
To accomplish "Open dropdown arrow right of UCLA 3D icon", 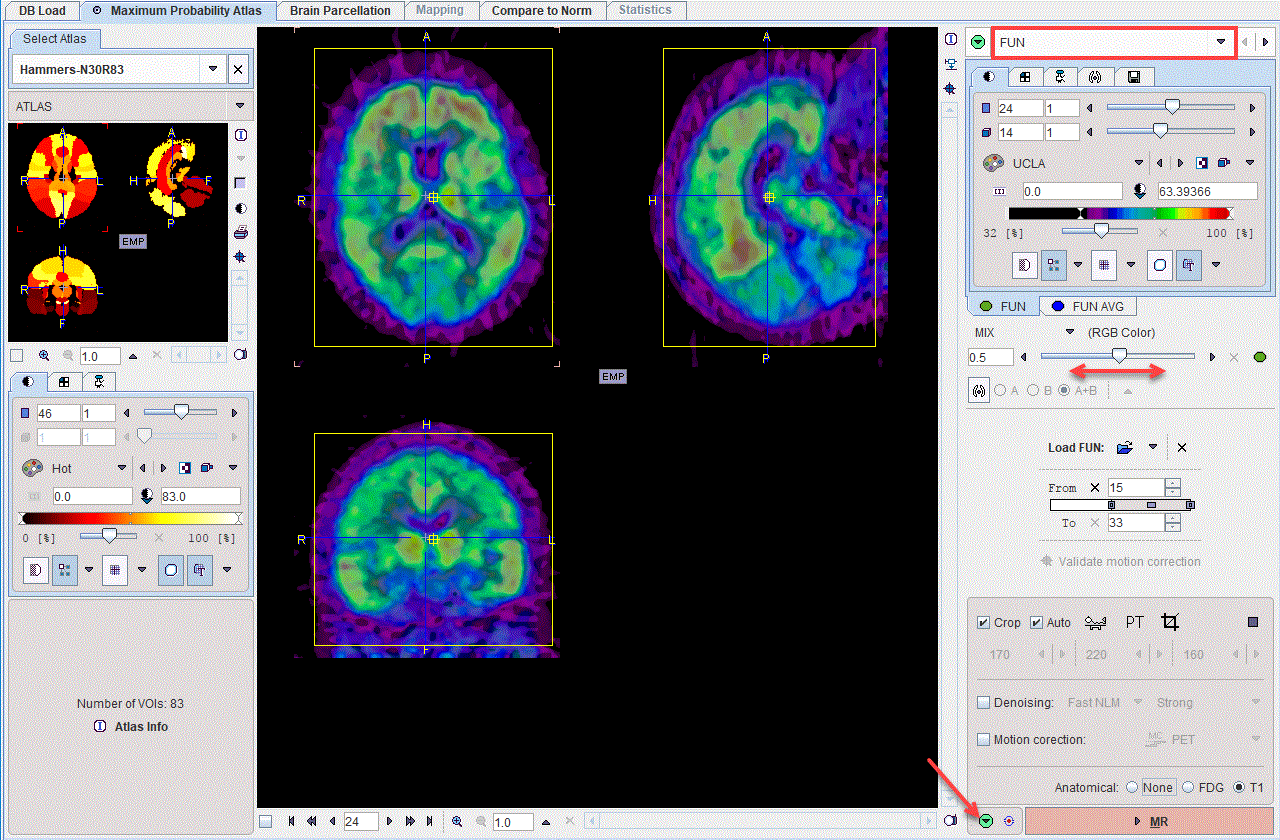I will [1249, 163].
